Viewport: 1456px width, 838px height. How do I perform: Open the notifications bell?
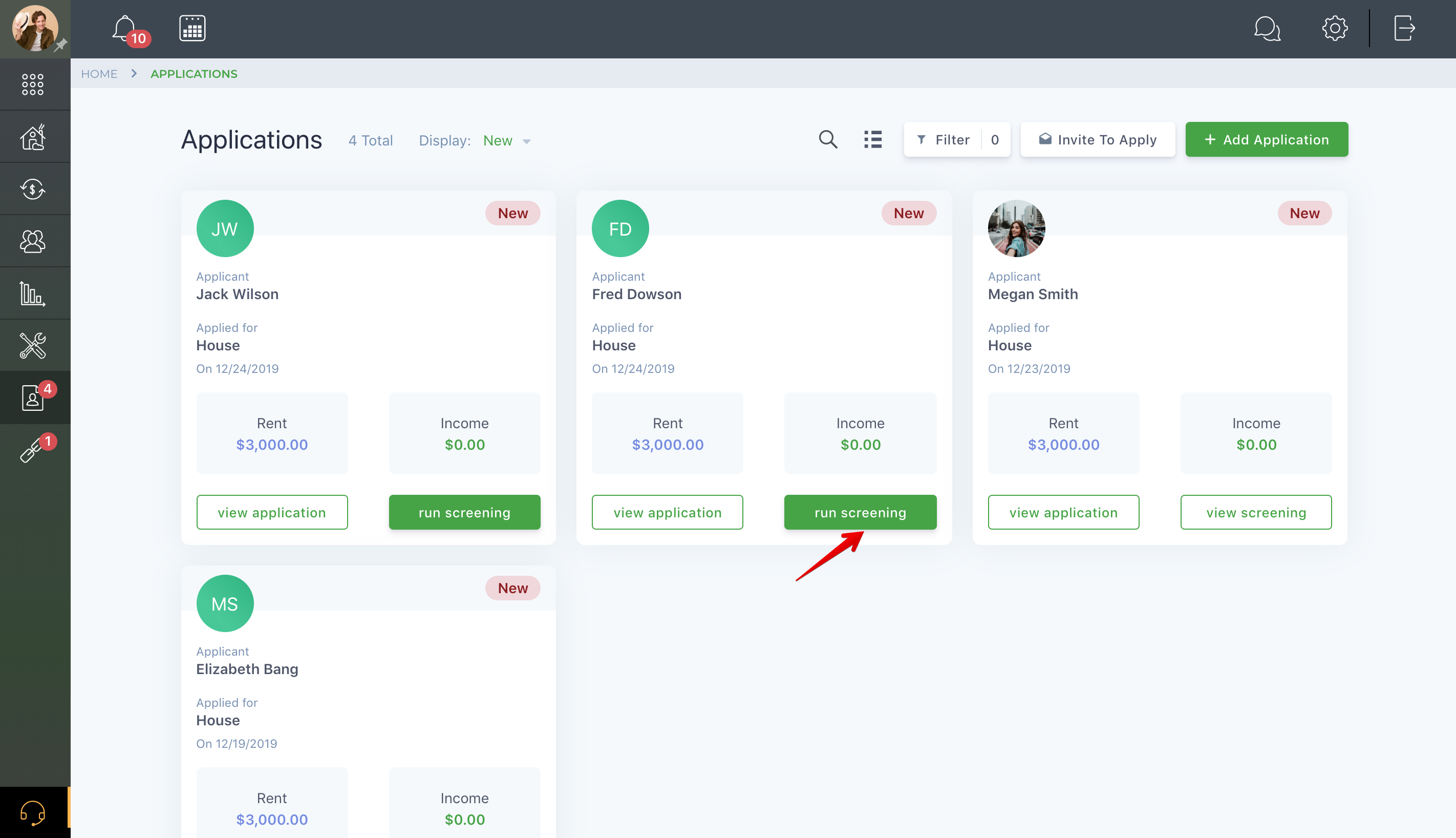click(125, 29)
